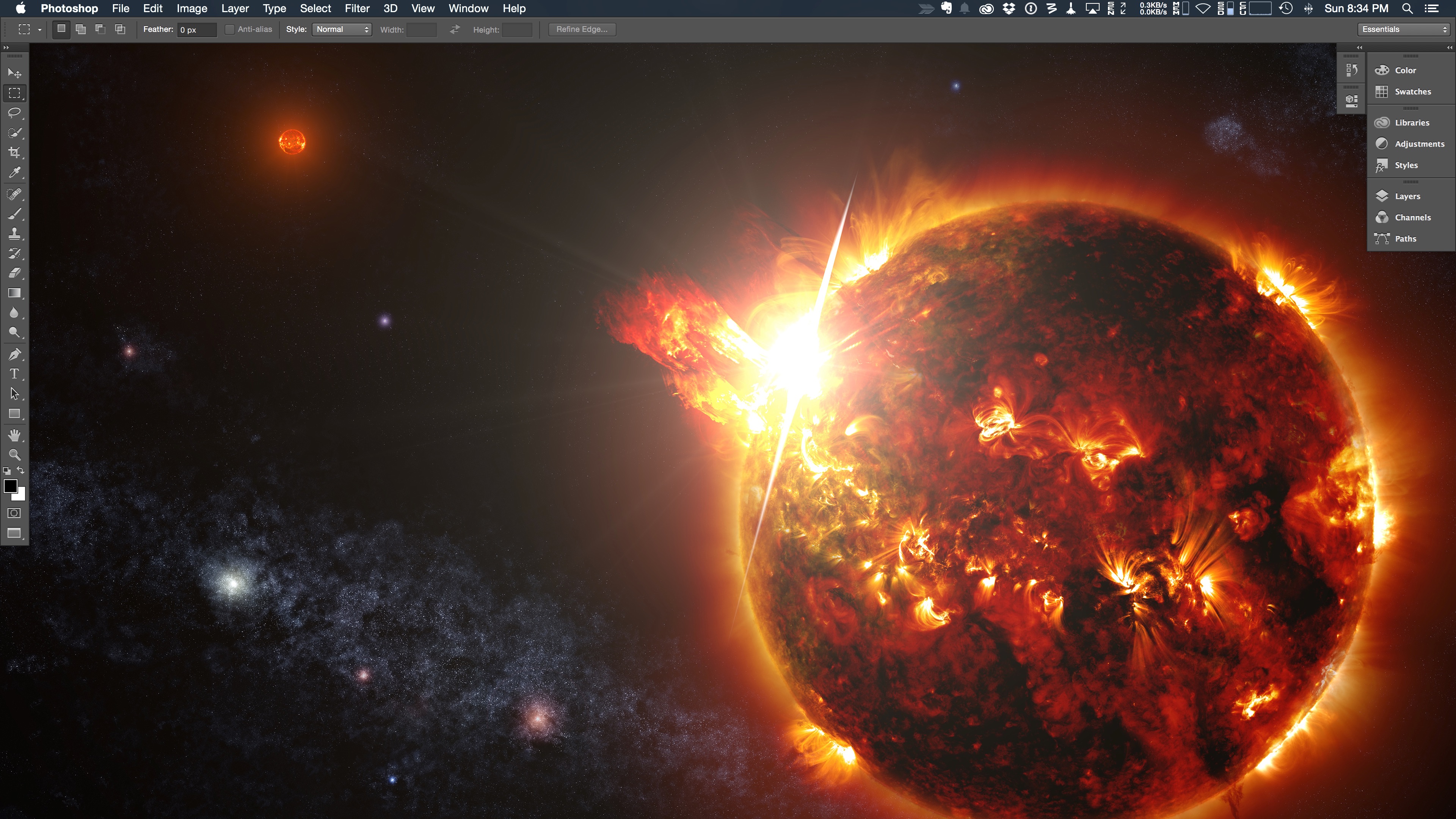1456x819 pixels.
Task: Open the Essentials workspace dropdown
Action: coord(1404,30)
